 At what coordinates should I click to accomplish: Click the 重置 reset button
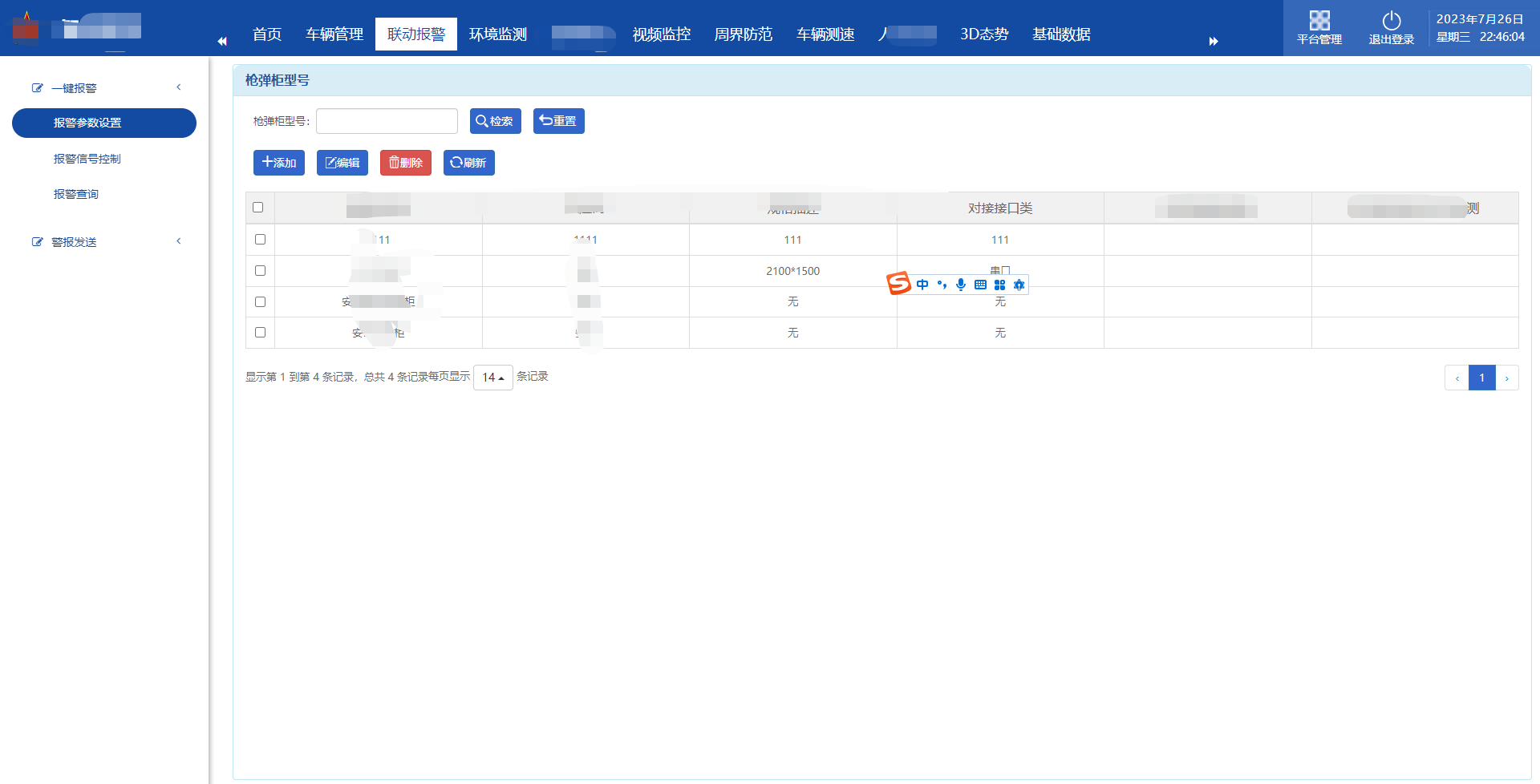pos(559,121)
